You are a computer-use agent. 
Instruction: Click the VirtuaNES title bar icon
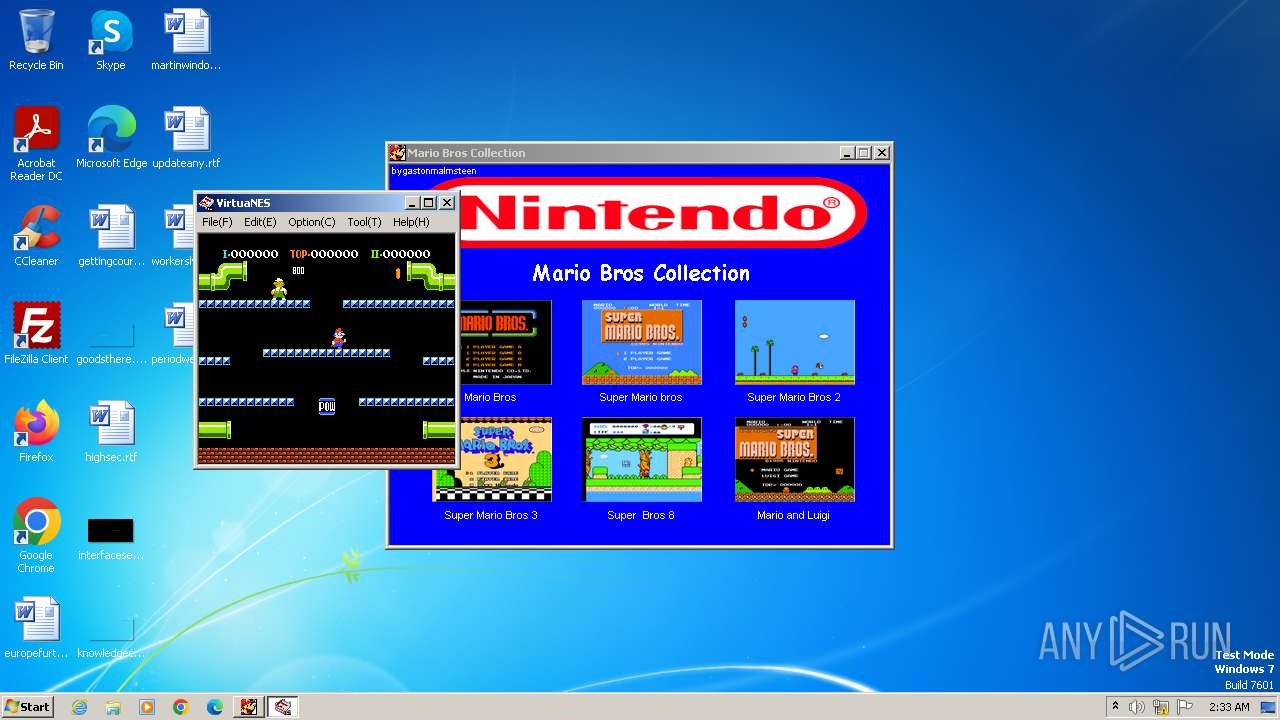click(x=207, y=203)
